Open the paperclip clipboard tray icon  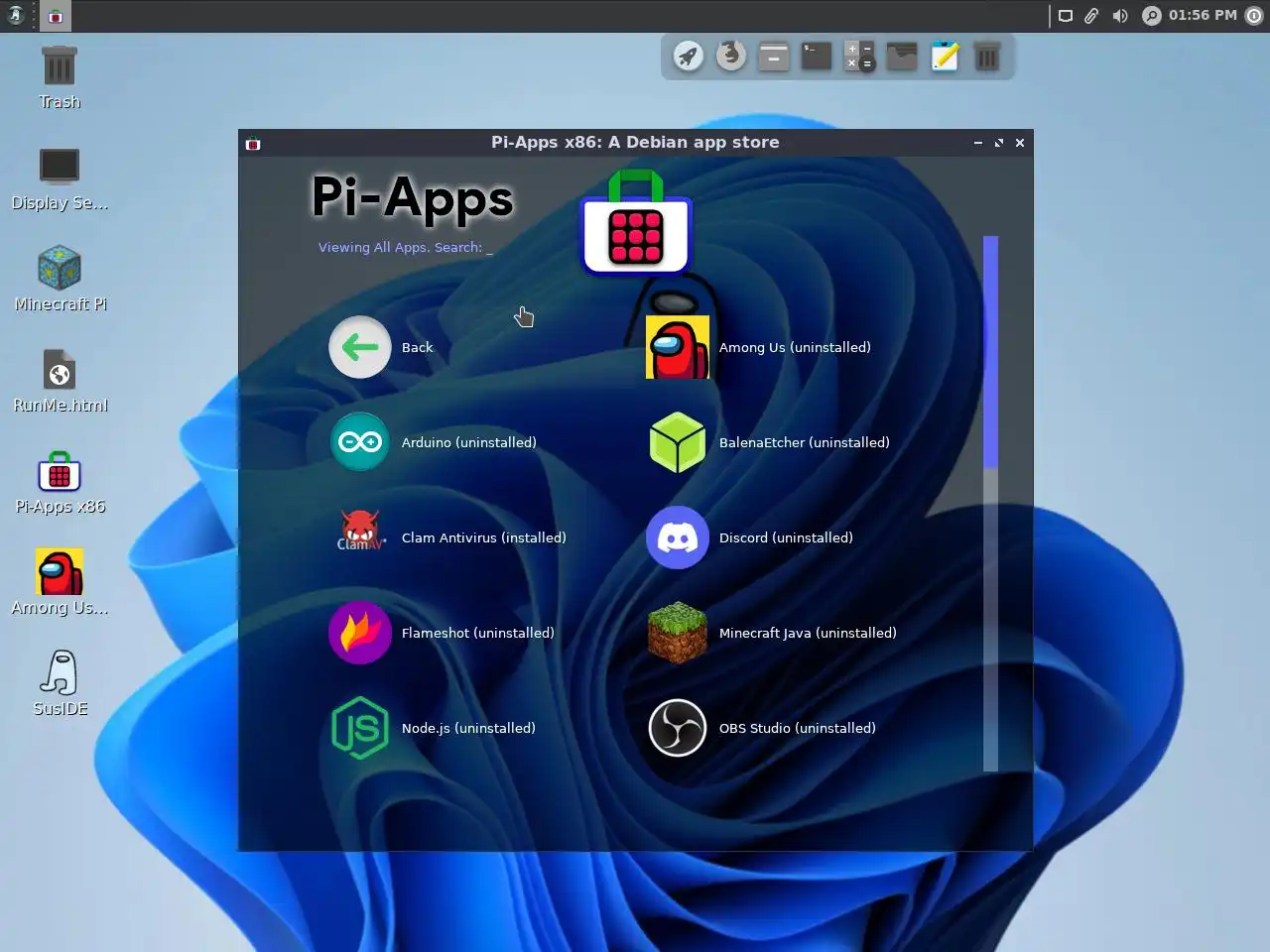coord(1091,16)
